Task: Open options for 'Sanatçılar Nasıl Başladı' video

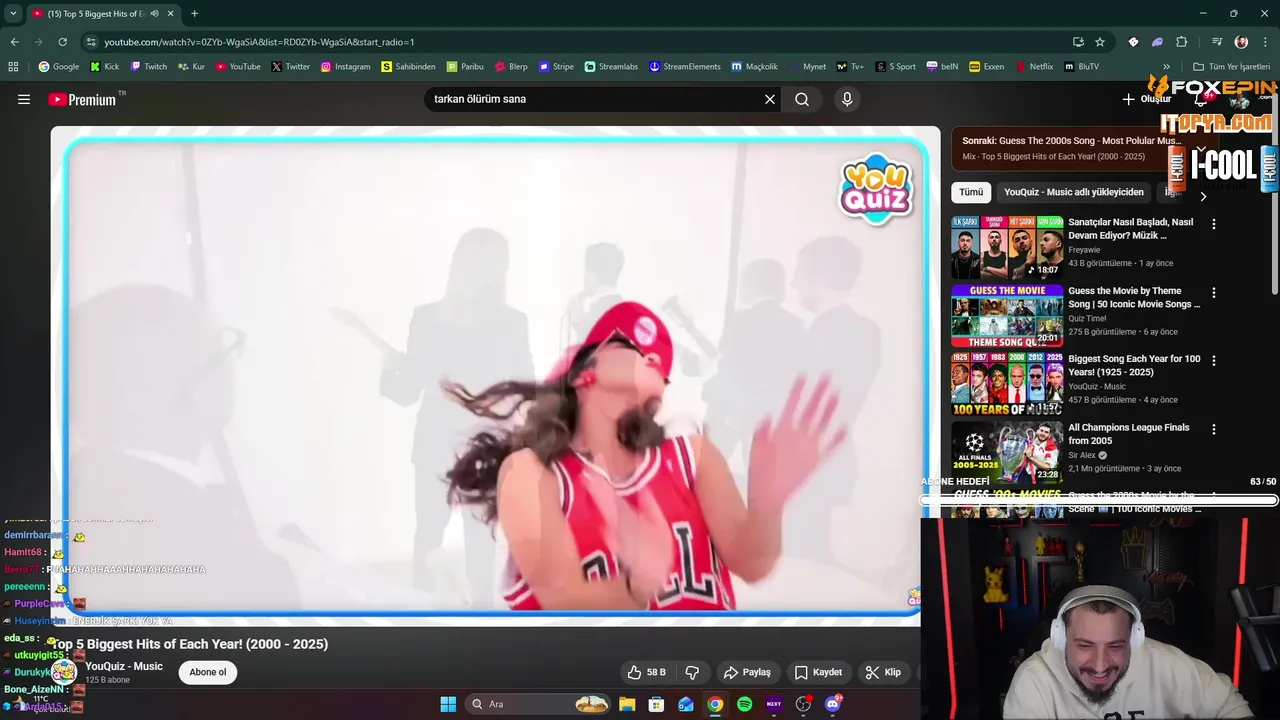Action: tap(1214, 224)
